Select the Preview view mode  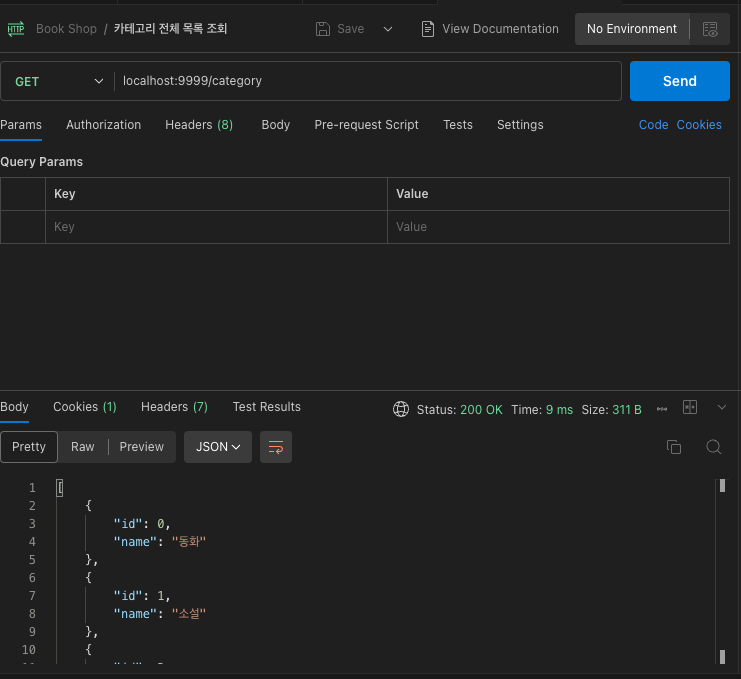[x=141, y=447]
